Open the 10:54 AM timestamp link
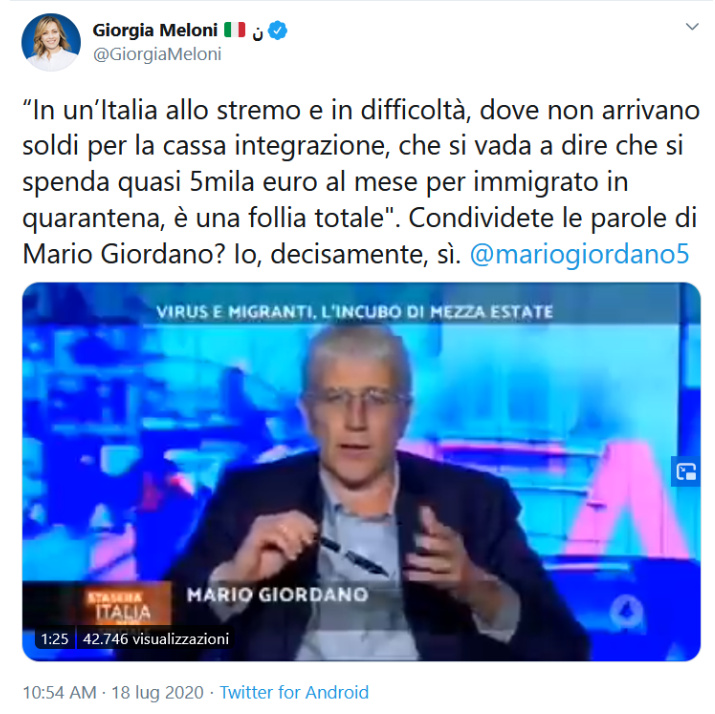 point(60,692)
